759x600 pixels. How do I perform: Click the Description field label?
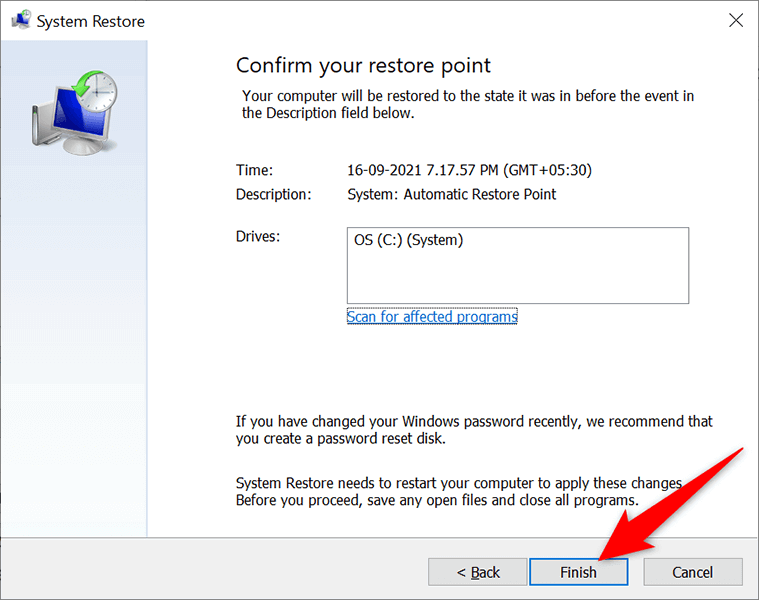pos(273,194)
